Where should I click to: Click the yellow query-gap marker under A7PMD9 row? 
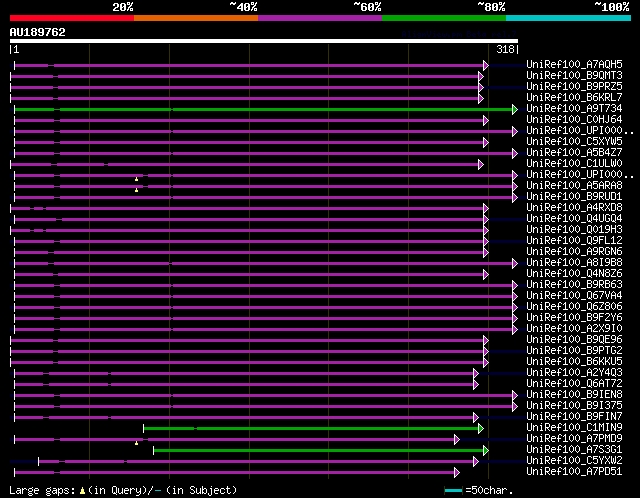(x=136, y=443)
